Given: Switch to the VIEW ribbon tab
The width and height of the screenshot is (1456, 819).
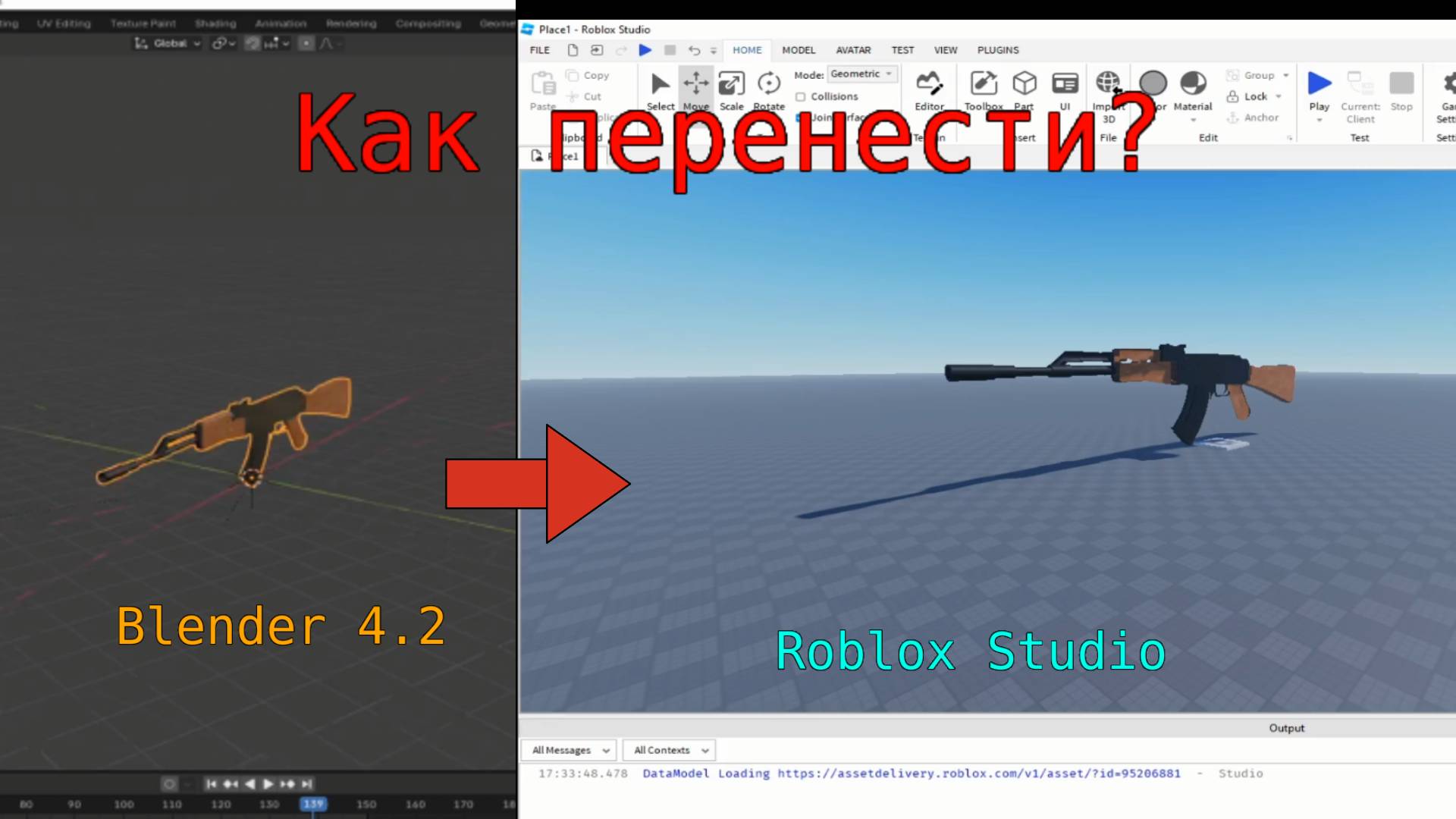Looking at the screenshot, I should 946,50.
